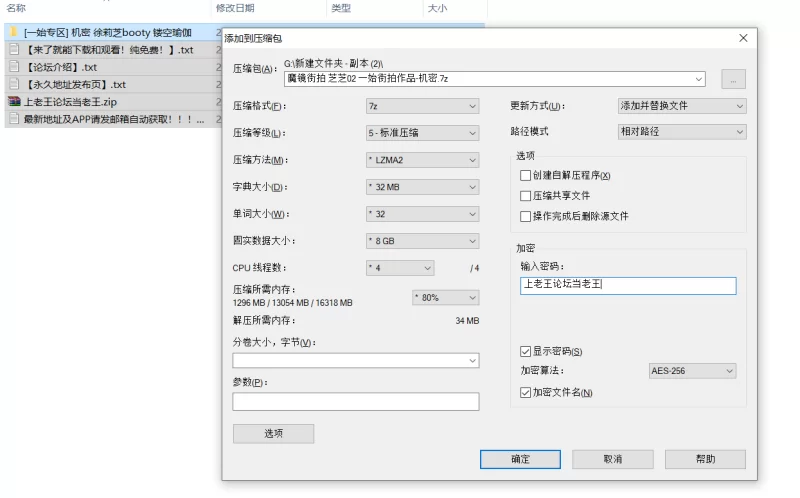Enable 创建自解压程序 checkbox
Viewport: 800px width, 498px height.
pos(525,176)
